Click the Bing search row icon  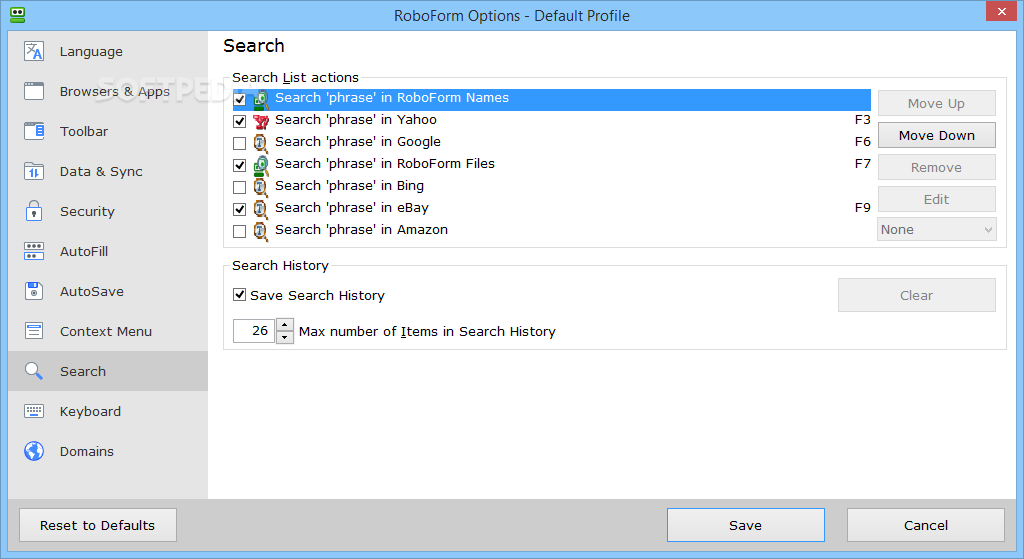tap(261, 187)
